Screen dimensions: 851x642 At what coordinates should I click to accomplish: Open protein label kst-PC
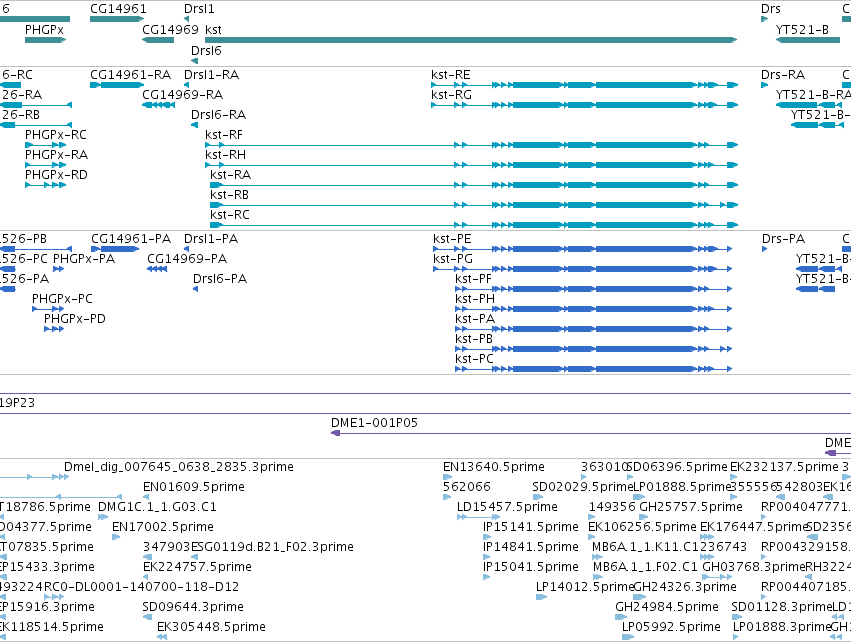click(474, 359)
